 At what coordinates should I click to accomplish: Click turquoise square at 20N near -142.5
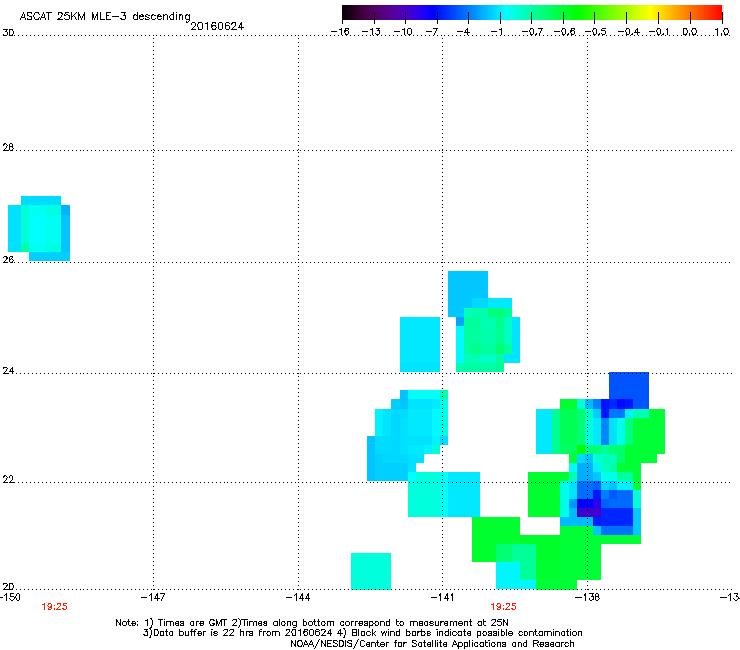[371, 571]
